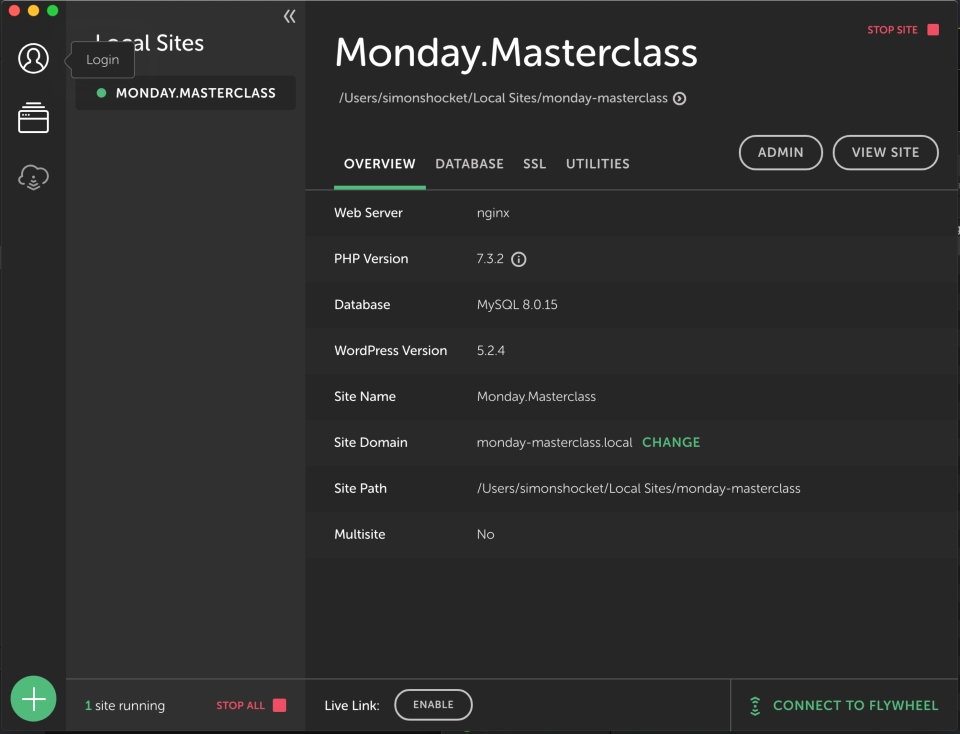Switch to the Database tab
Screen dimensions: 960x734
pyautogui.click(x=469, y=164)
